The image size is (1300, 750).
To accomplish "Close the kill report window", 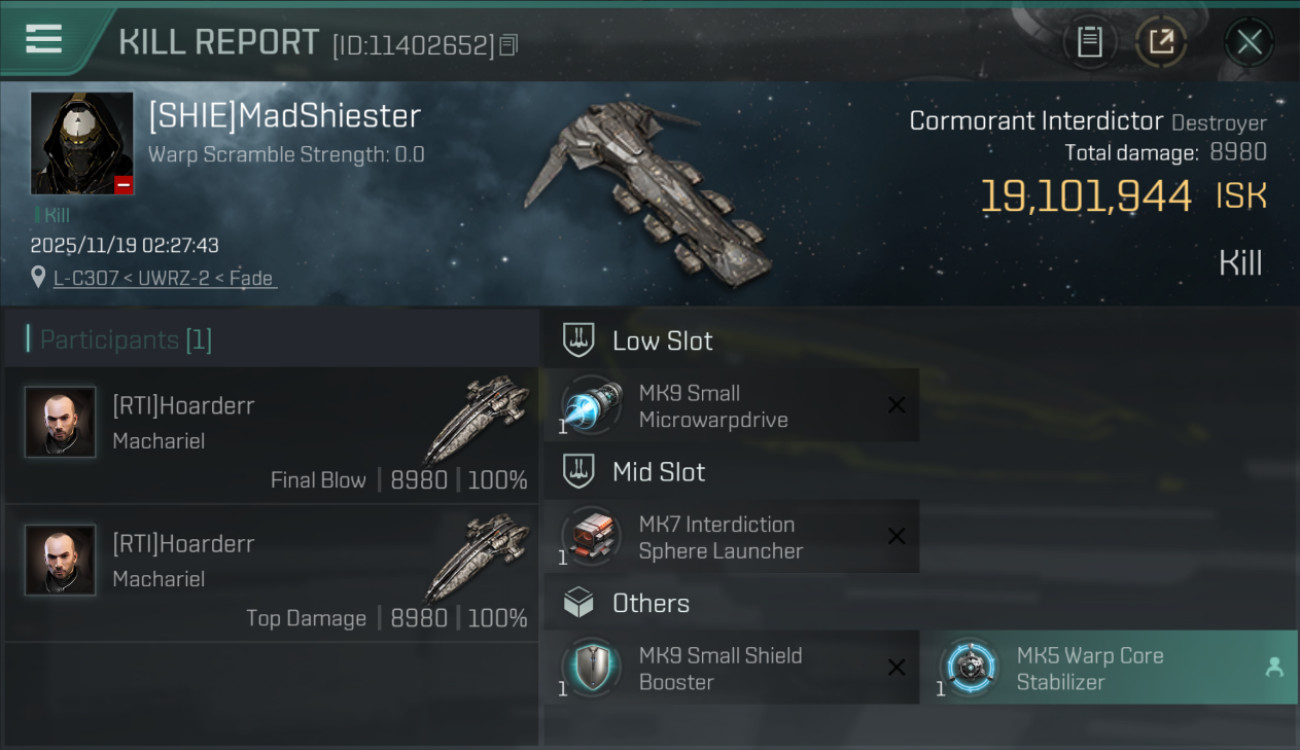I will point(1249,42).
